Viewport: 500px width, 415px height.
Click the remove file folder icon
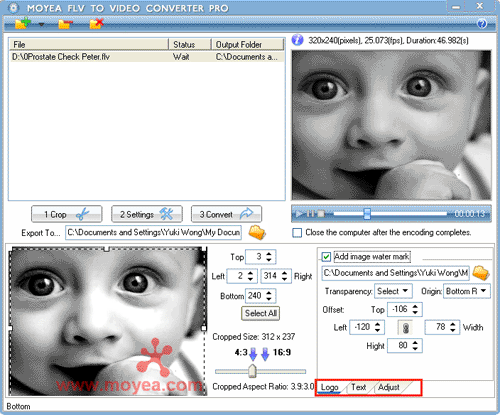[x=65, y=24]
